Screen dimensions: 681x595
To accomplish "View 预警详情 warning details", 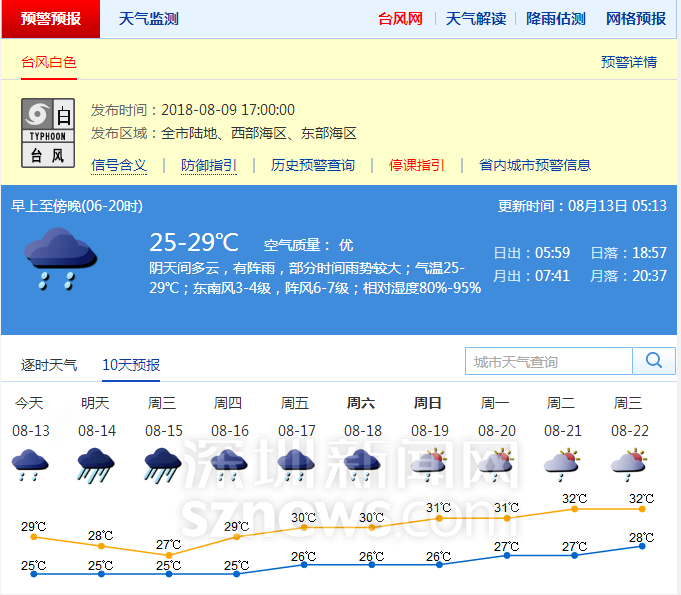I will [x=629, y=62].
